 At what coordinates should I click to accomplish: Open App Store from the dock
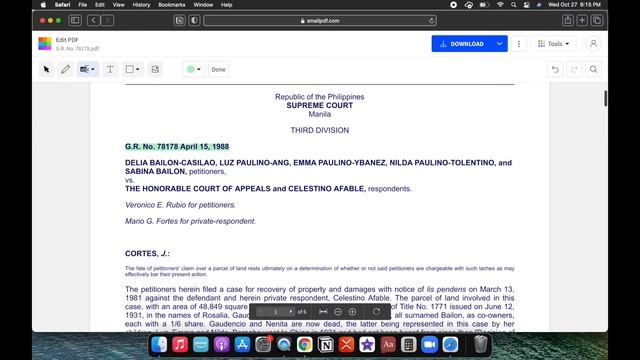(242, 344)
